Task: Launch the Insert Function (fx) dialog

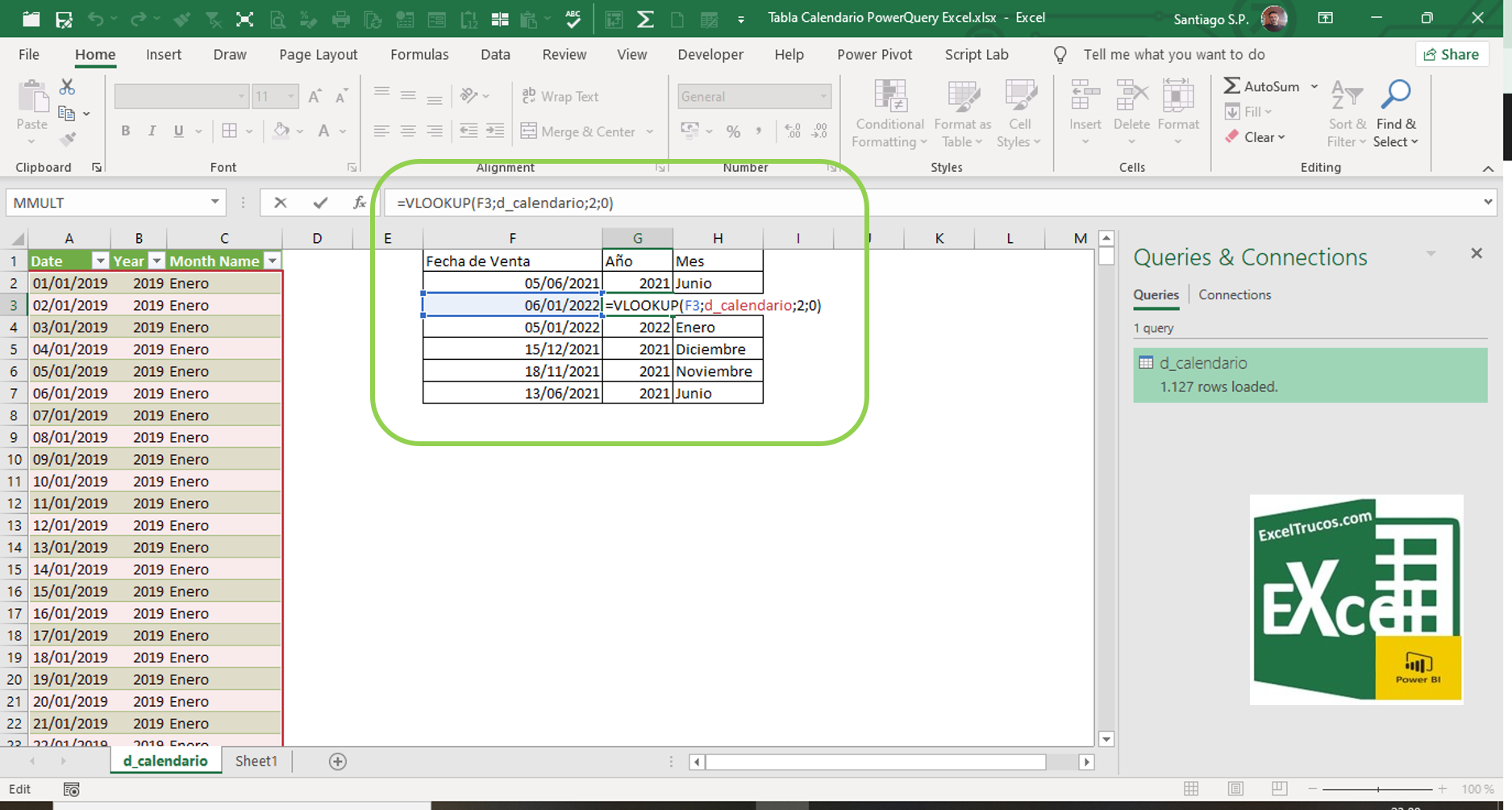Action: pos(358,202)
